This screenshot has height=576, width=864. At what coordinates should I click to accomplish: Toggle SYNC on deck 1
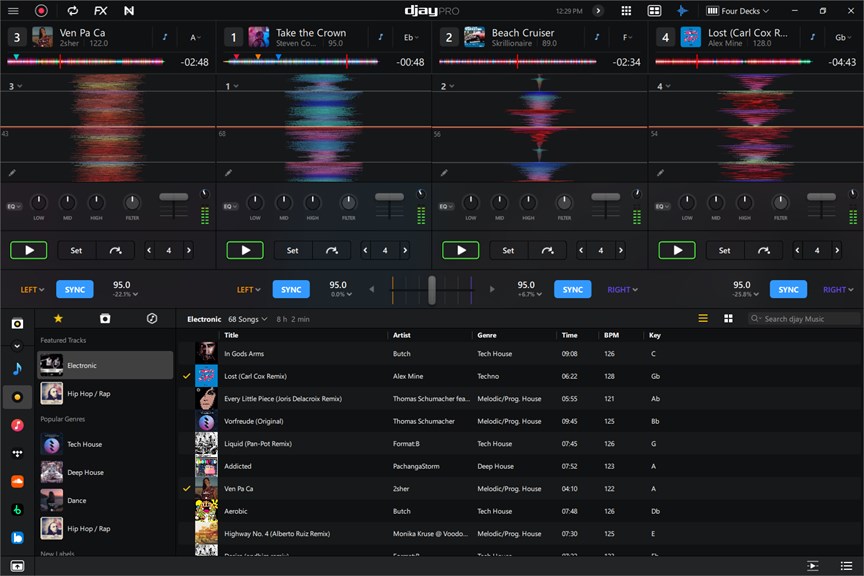pyautogui.click(x=291, y=289)
